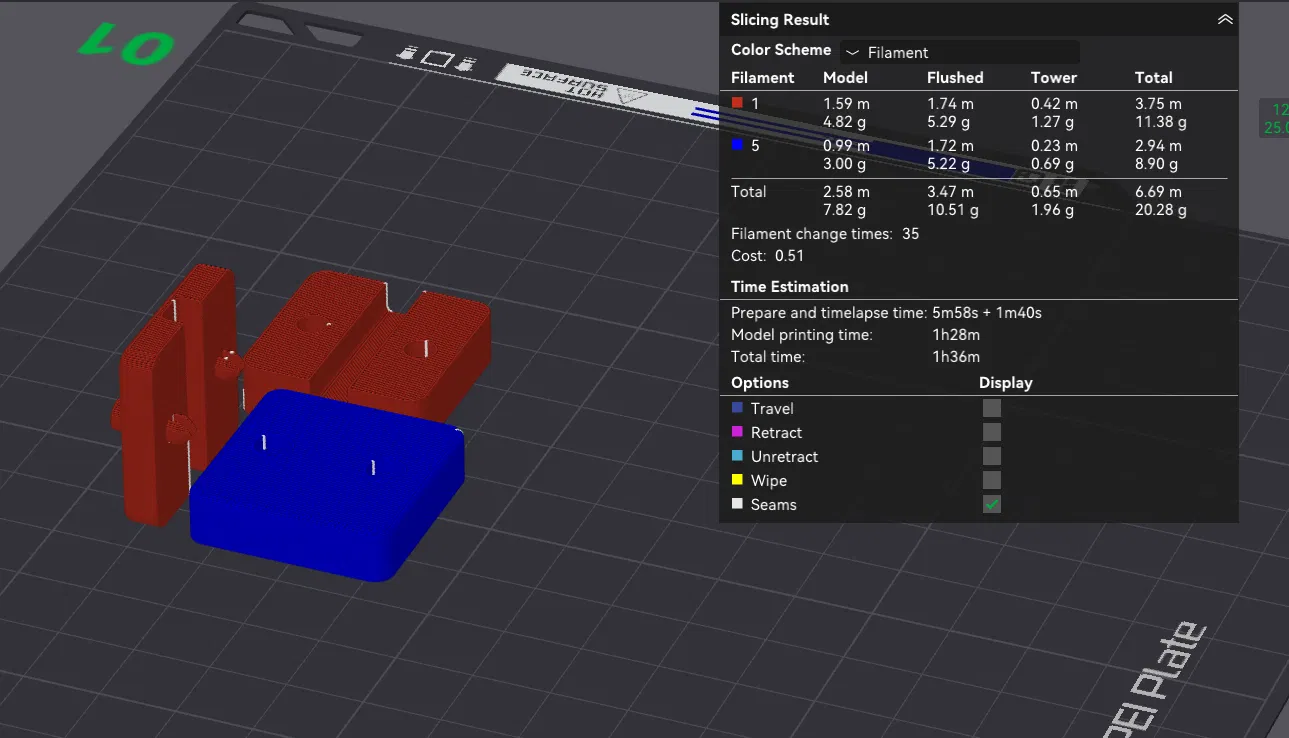The width and height of the screenshot is (1289, 738).
Task: Click the Time Estimation heading
Action: coord(790,286)
